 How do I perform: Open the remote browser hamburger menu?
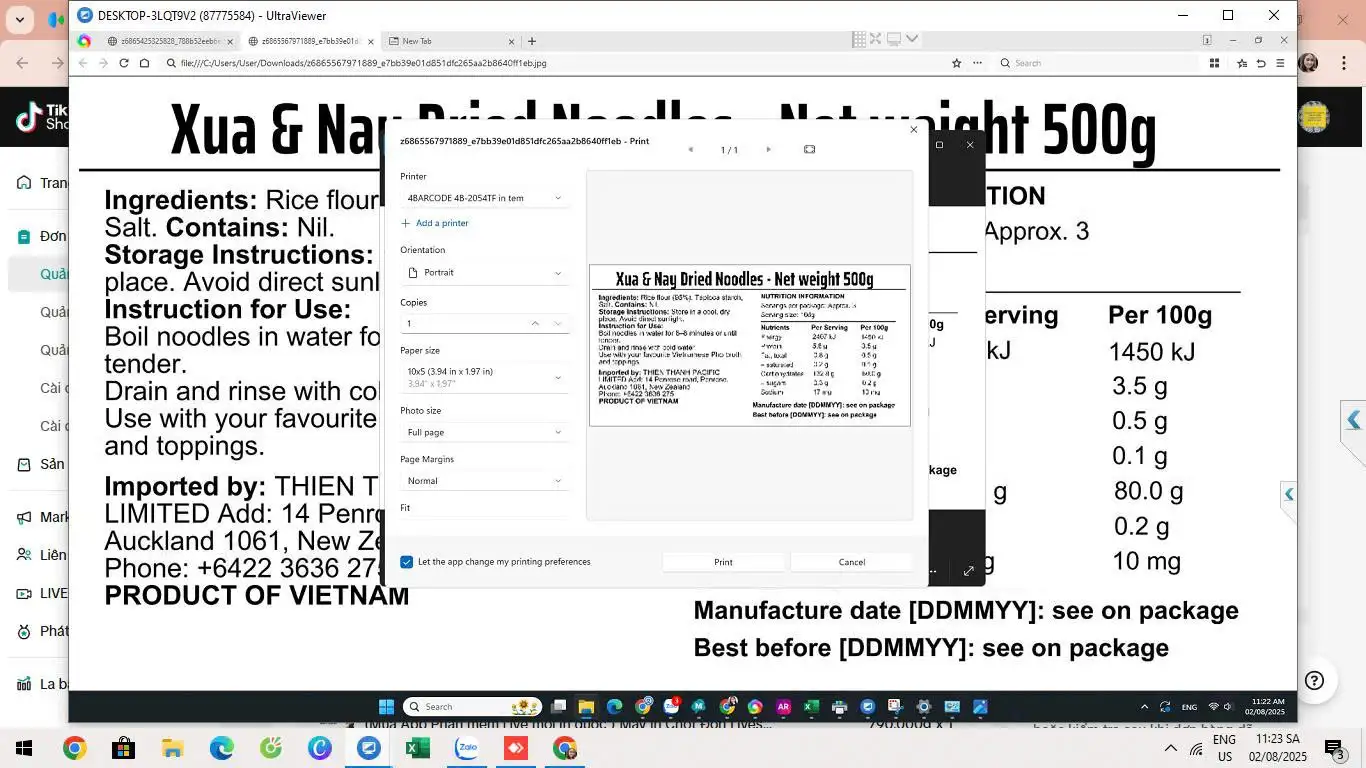[1280, 63]
